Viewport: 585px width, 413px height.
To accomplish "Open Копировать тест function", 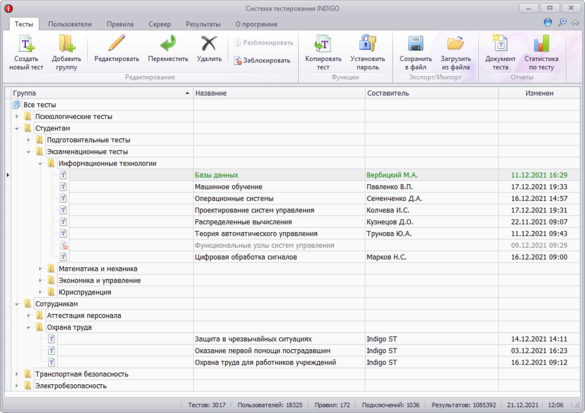I will (323, 53).
